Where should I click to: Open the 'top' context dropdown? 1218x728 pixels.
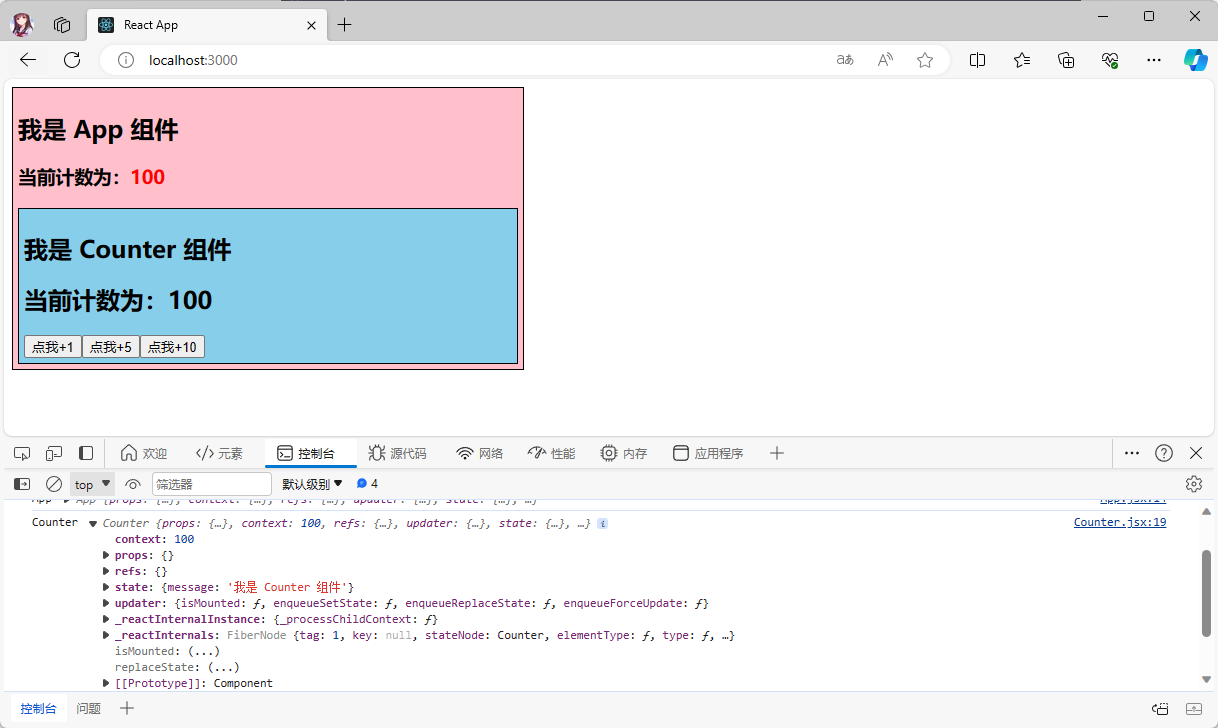92,484
